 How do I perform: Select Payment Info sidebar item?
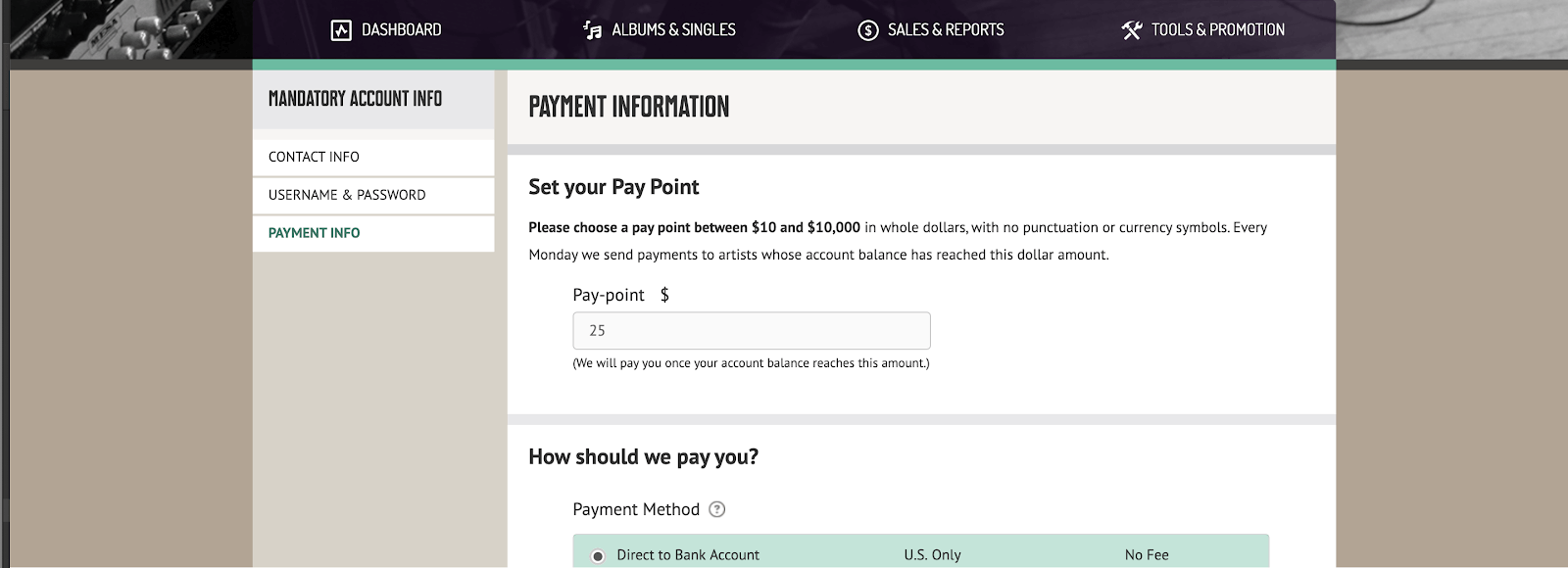314,233
